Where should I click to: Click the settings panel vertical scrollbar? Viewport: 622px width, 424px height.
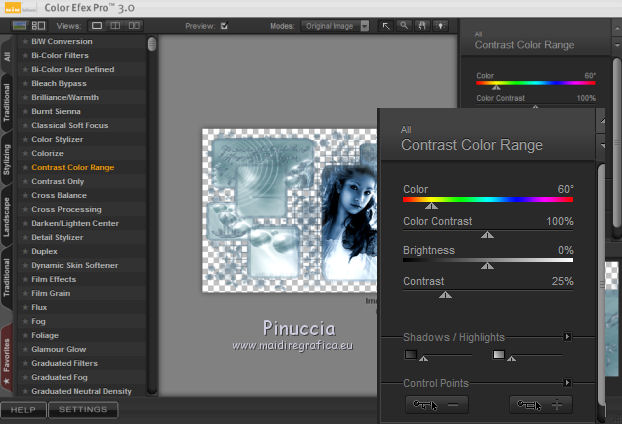[x=601, y=286]
